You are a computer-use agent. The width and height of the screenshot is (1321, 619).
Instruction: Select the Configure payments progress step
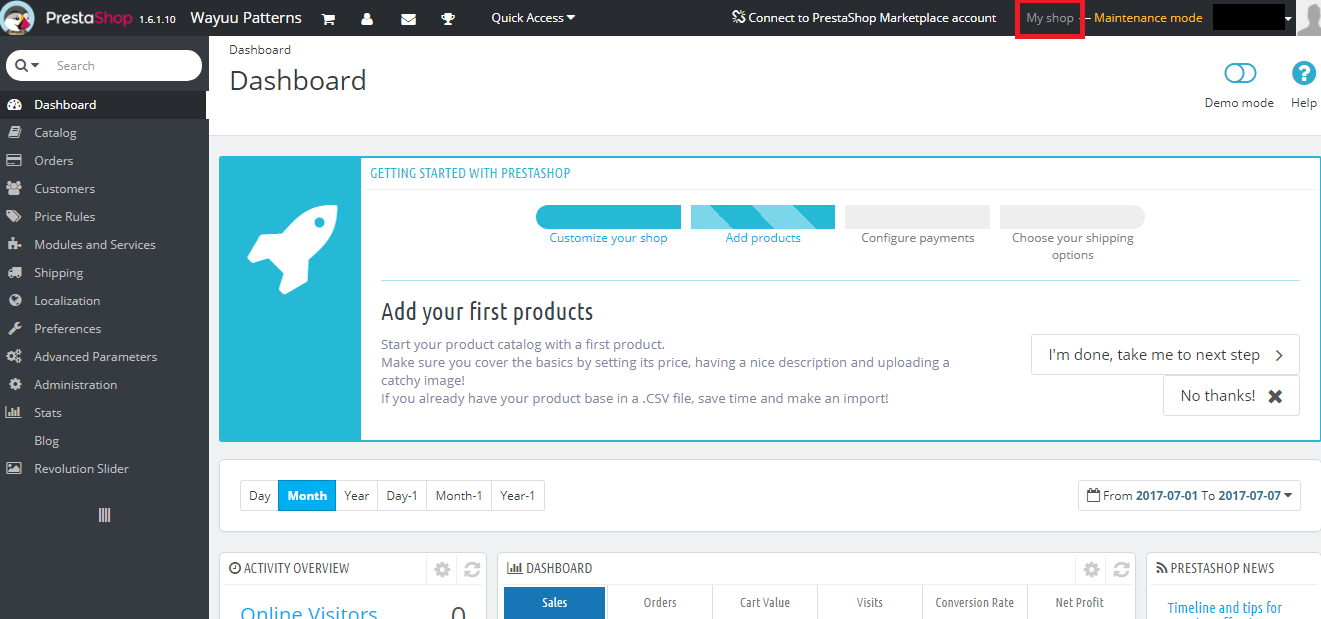917,225
